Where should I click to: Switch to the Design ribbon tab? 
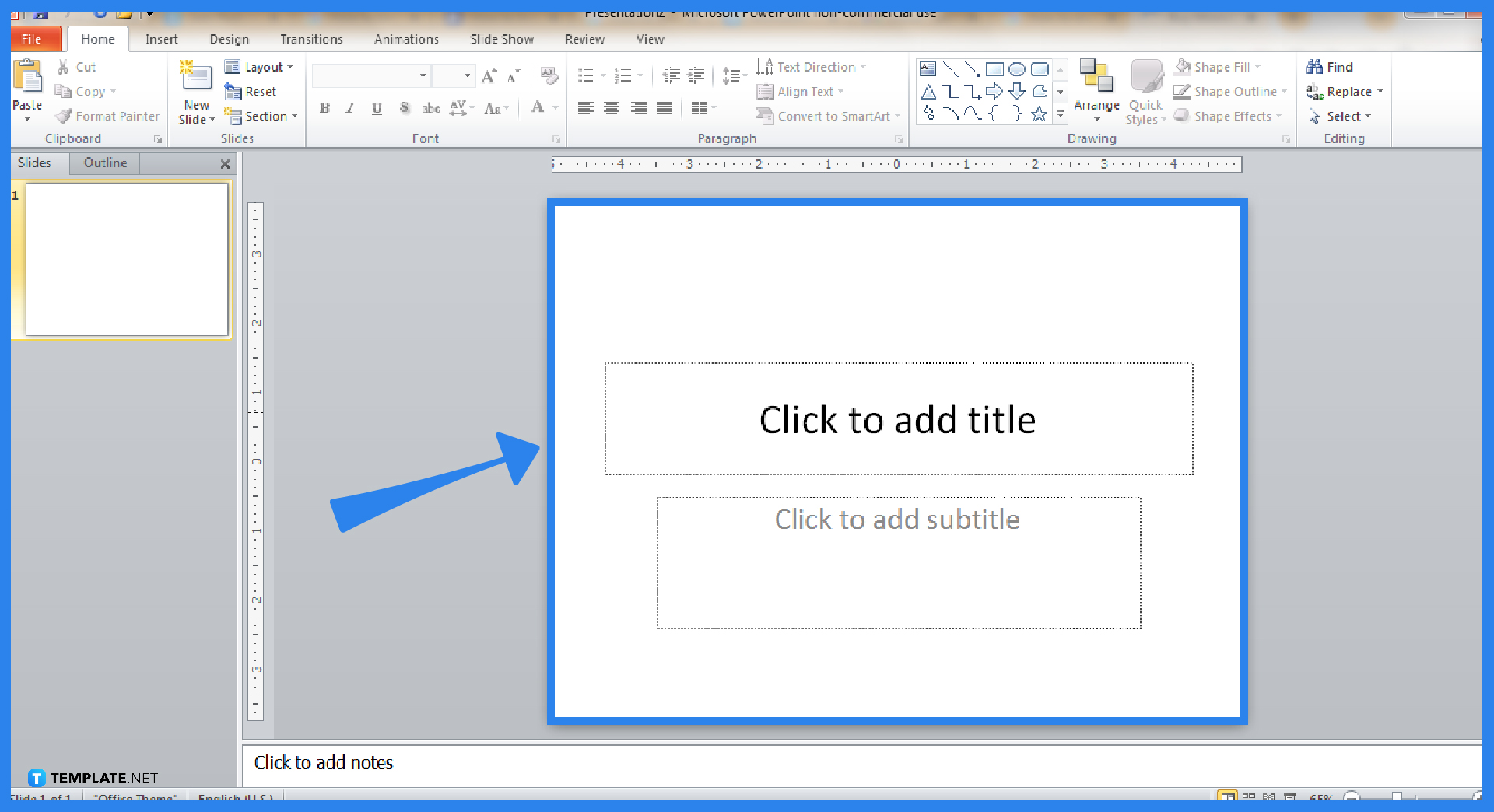click(x=229, y=39)
